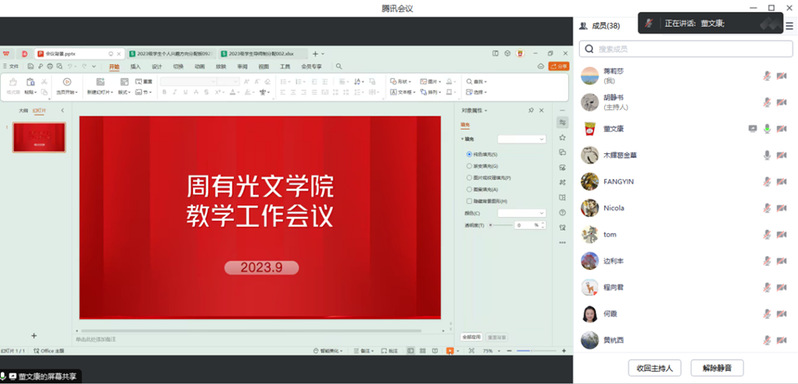Open the color (C) dropdown
Screen dimensions: 798x384
pos(522,213)
